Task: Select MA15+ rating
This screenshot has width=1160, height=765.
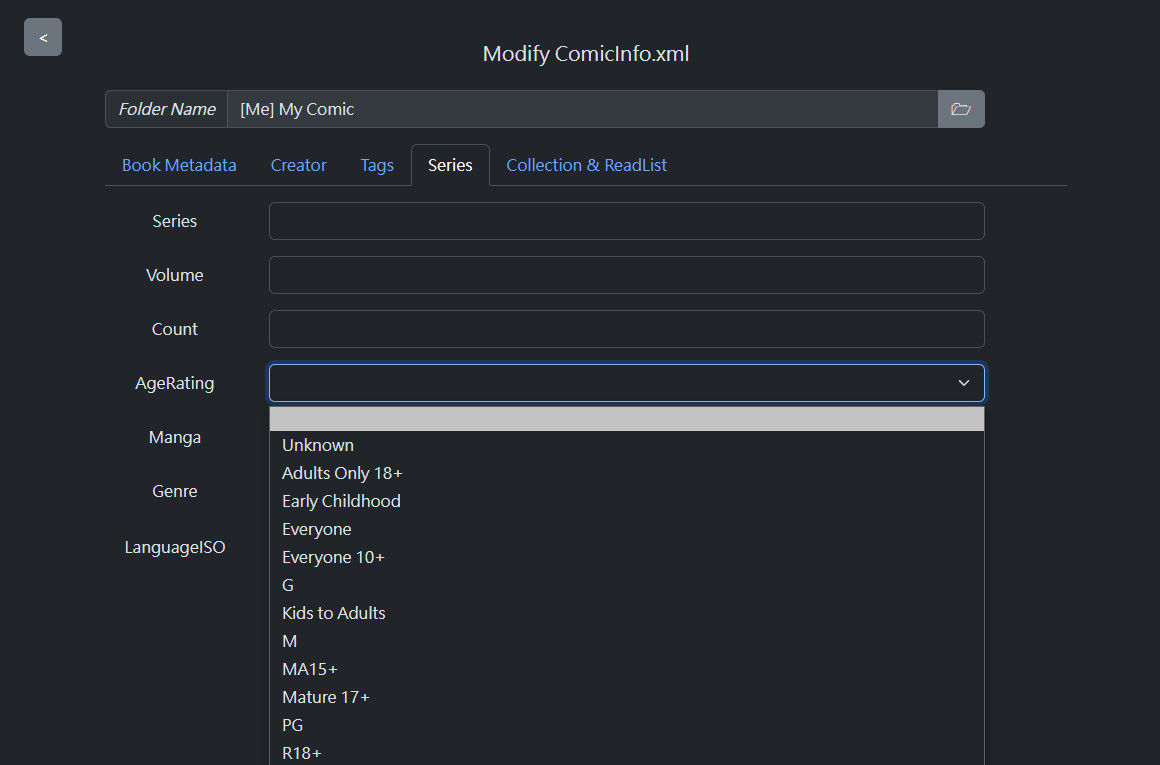Action: pos(627,670)
